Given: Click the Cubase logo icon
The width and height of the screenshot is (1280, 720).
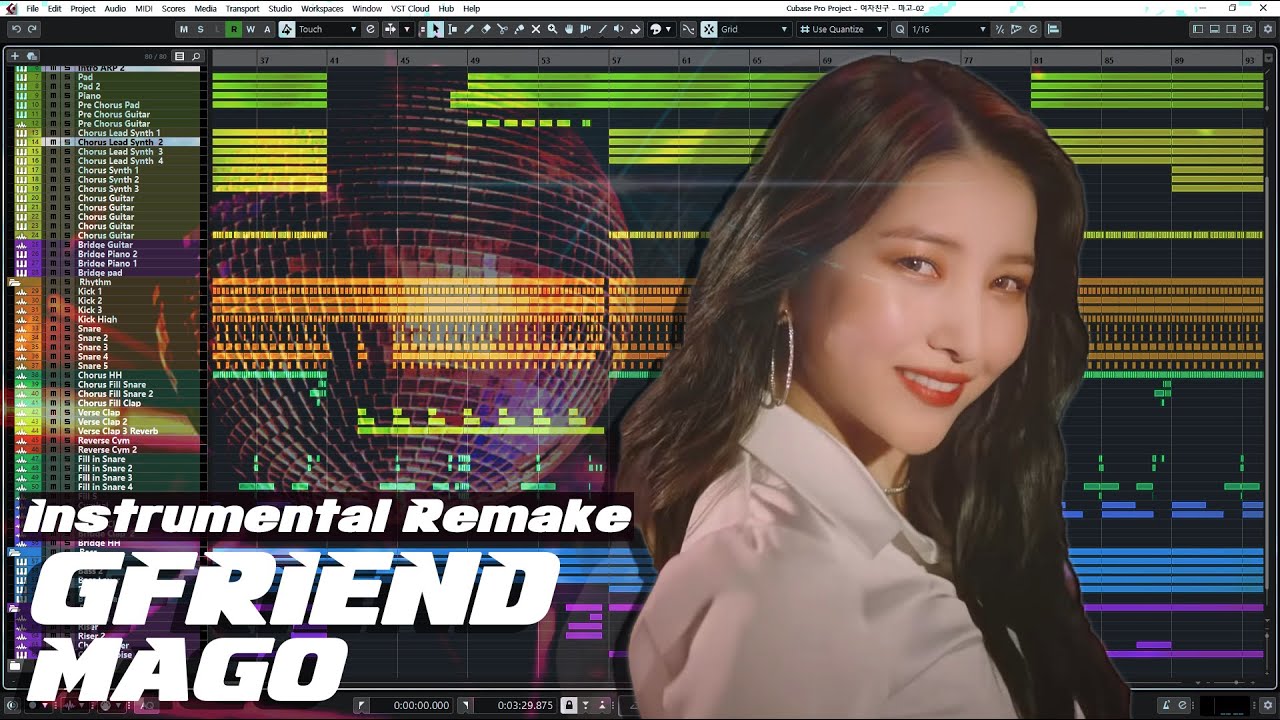Looking at the screenshot, I should tap(11, 8).
